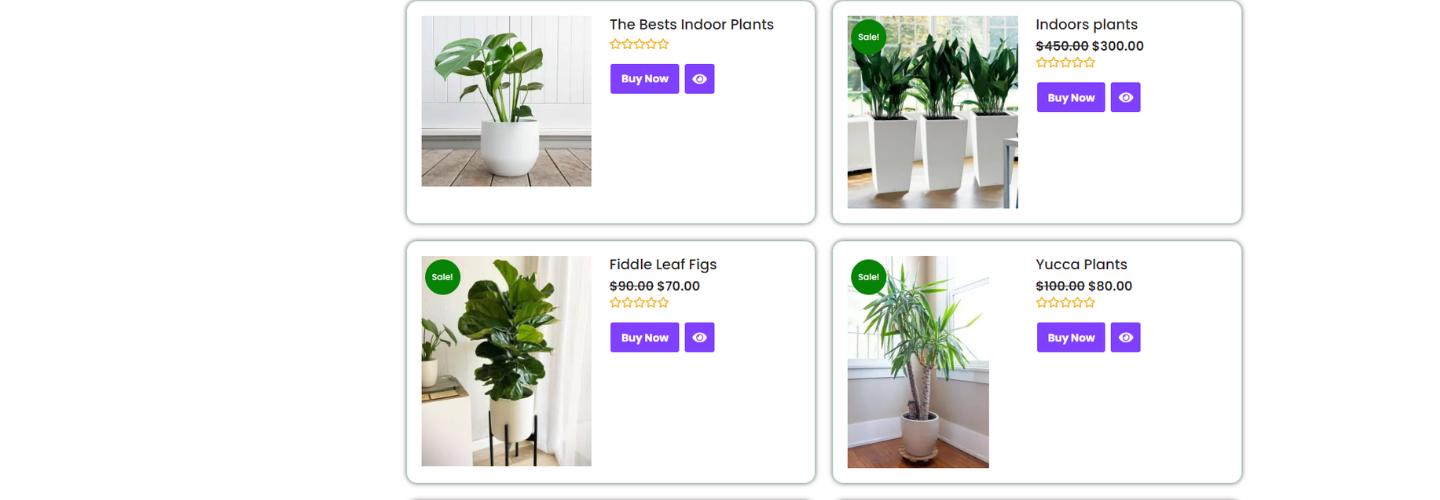Click Buy Now under Fiddle Leaf Figs
This screenshot has width=1440, height=500.
coord(644,337)
